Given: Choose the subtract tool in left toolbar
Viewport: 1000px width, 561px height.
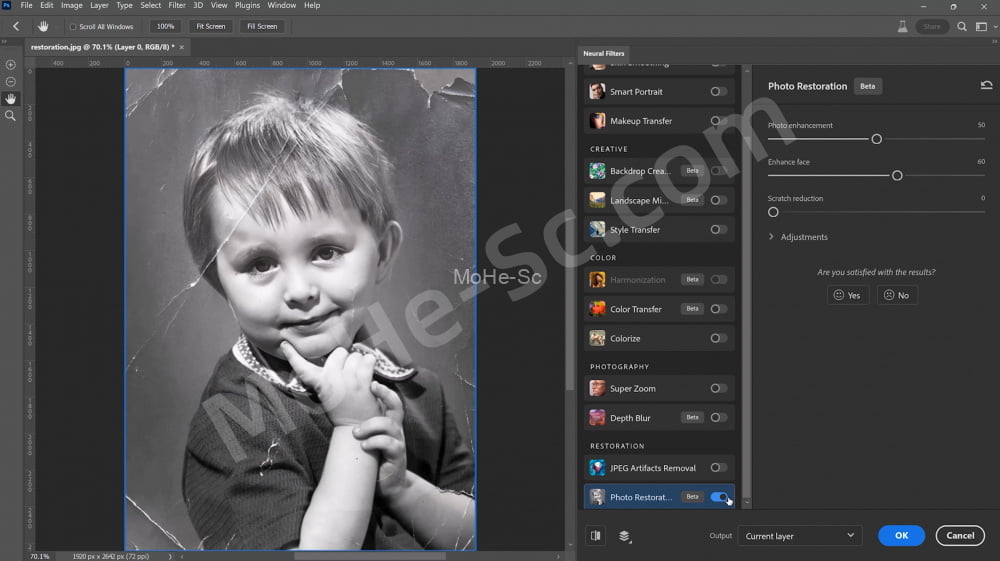Looking at the screenshot, I should tap(10, 82).
